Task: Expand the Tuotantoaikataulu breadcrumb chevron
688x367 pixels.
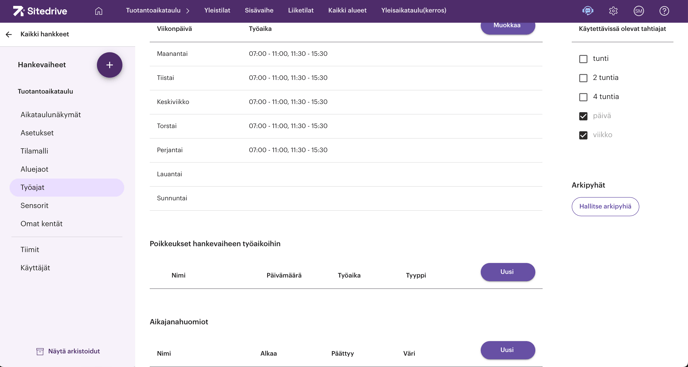Action: tap(188, 11)
